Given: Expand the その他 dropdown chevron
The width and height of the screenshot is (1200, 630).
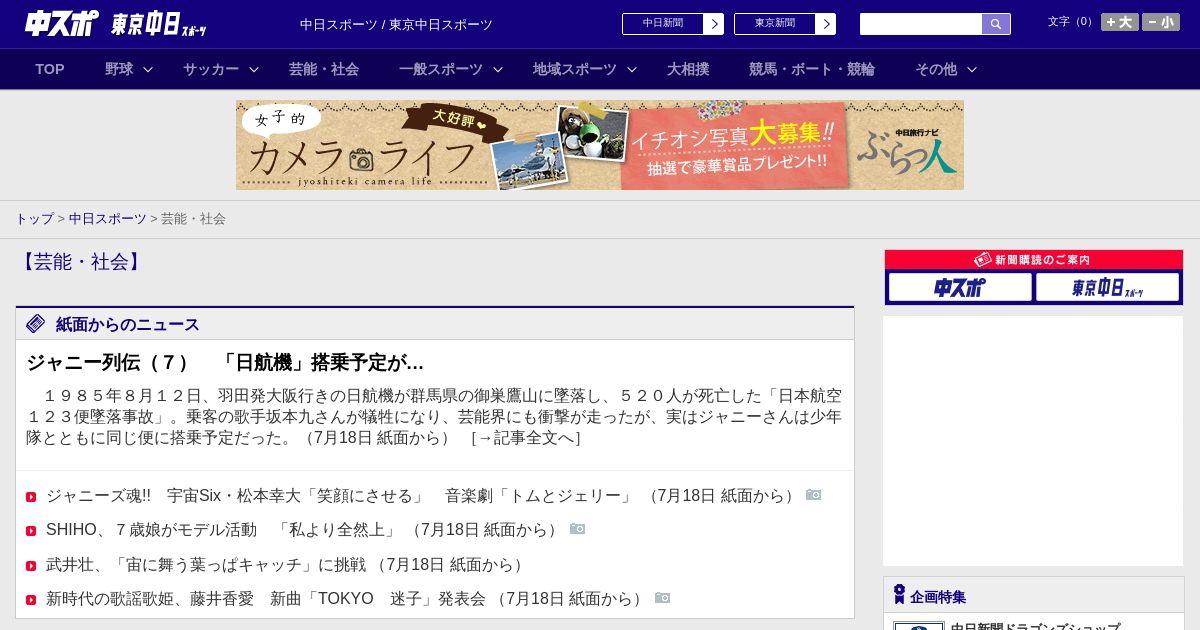Looking at the screenshot, I should coord(972,69).
